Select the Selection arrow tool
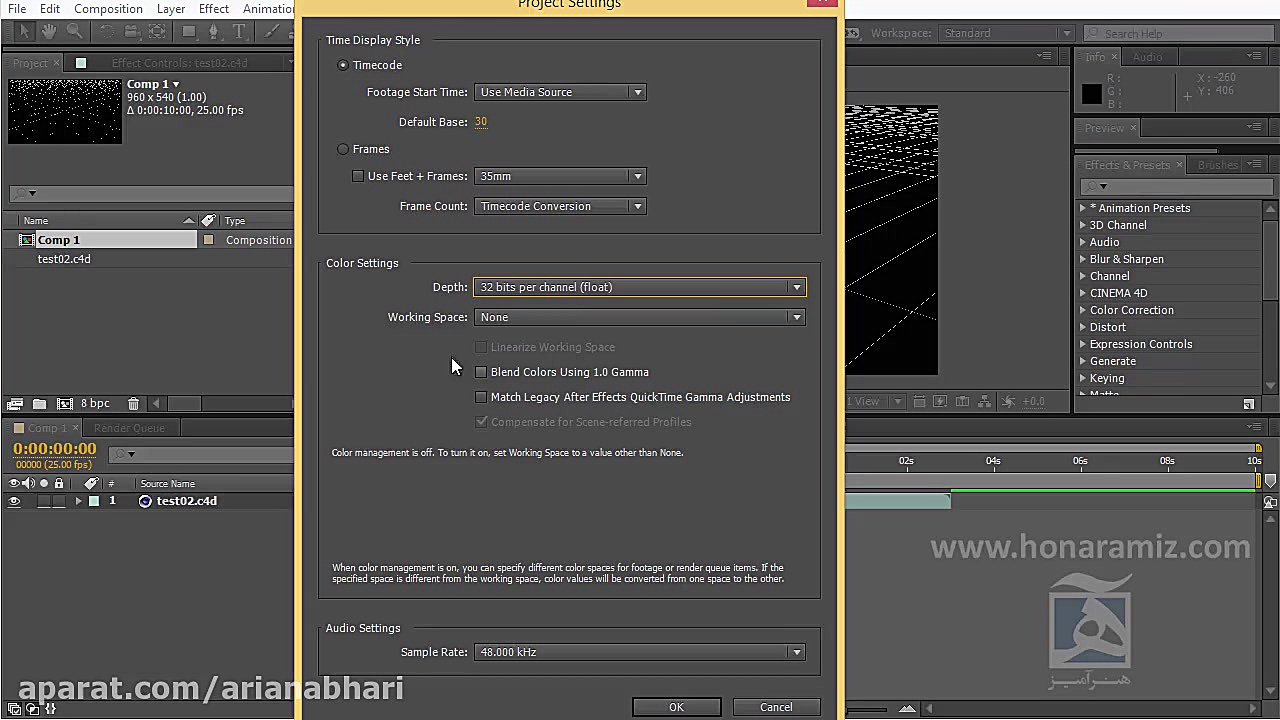Image resolution: width=1280 pixels, height=720 pixels. (x=26, y=32)
